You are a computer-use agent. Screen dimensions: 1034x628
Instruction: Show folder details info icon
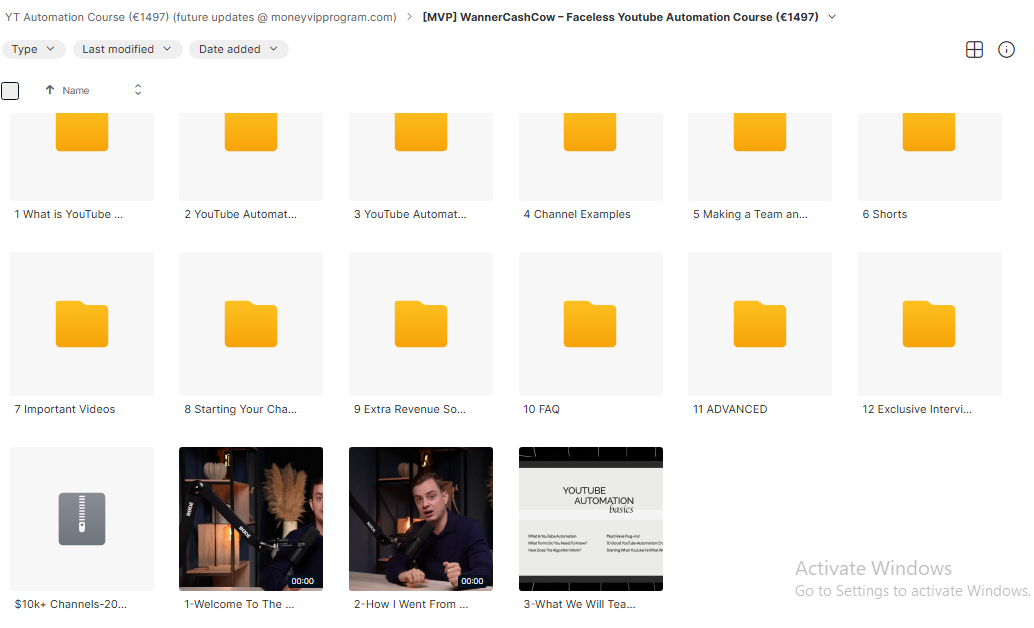pos(1006,49)
